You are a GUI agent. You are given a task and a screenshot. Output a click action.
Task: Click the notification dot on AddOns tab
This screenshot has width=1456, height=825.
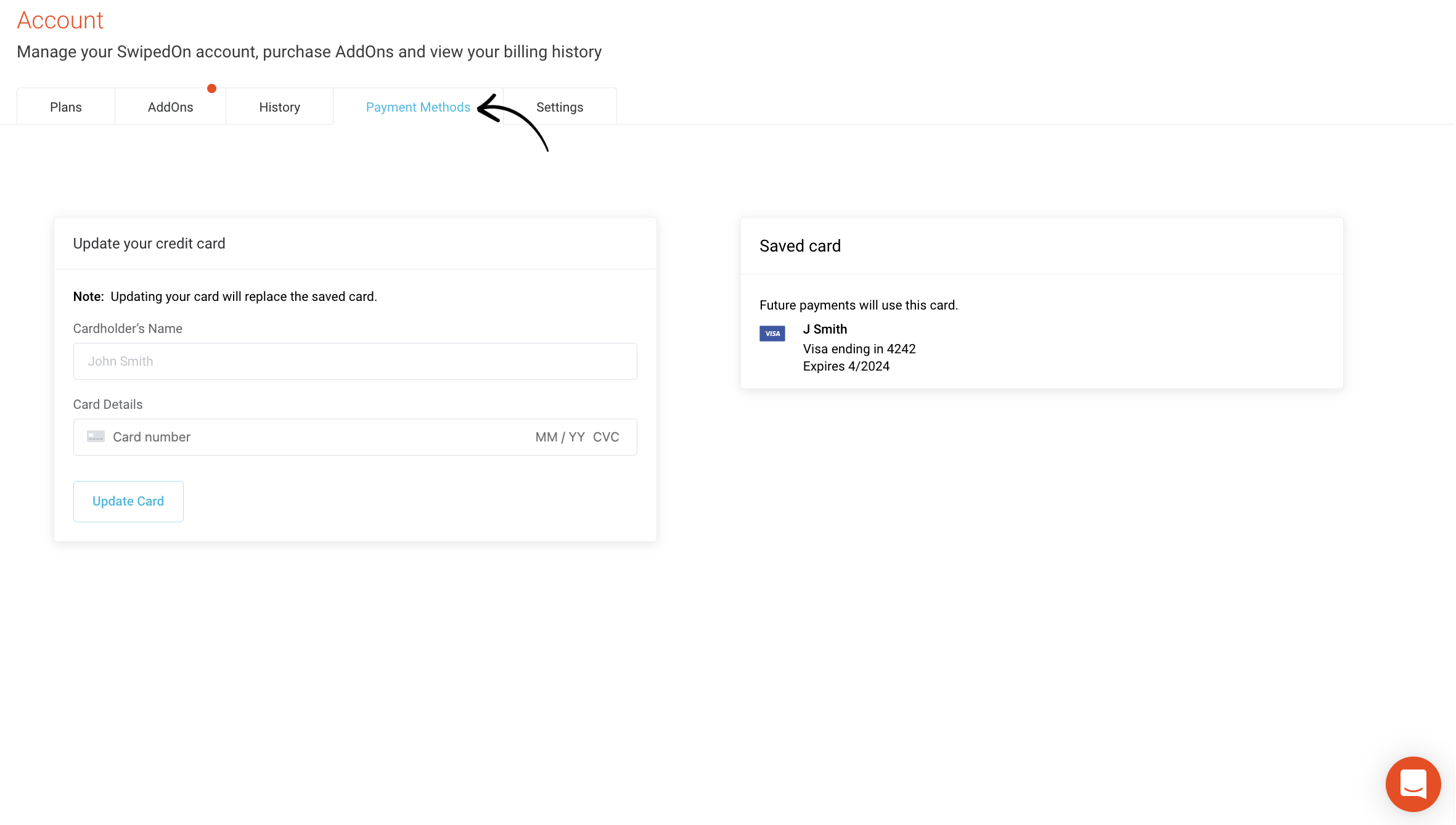pos(212,88)
